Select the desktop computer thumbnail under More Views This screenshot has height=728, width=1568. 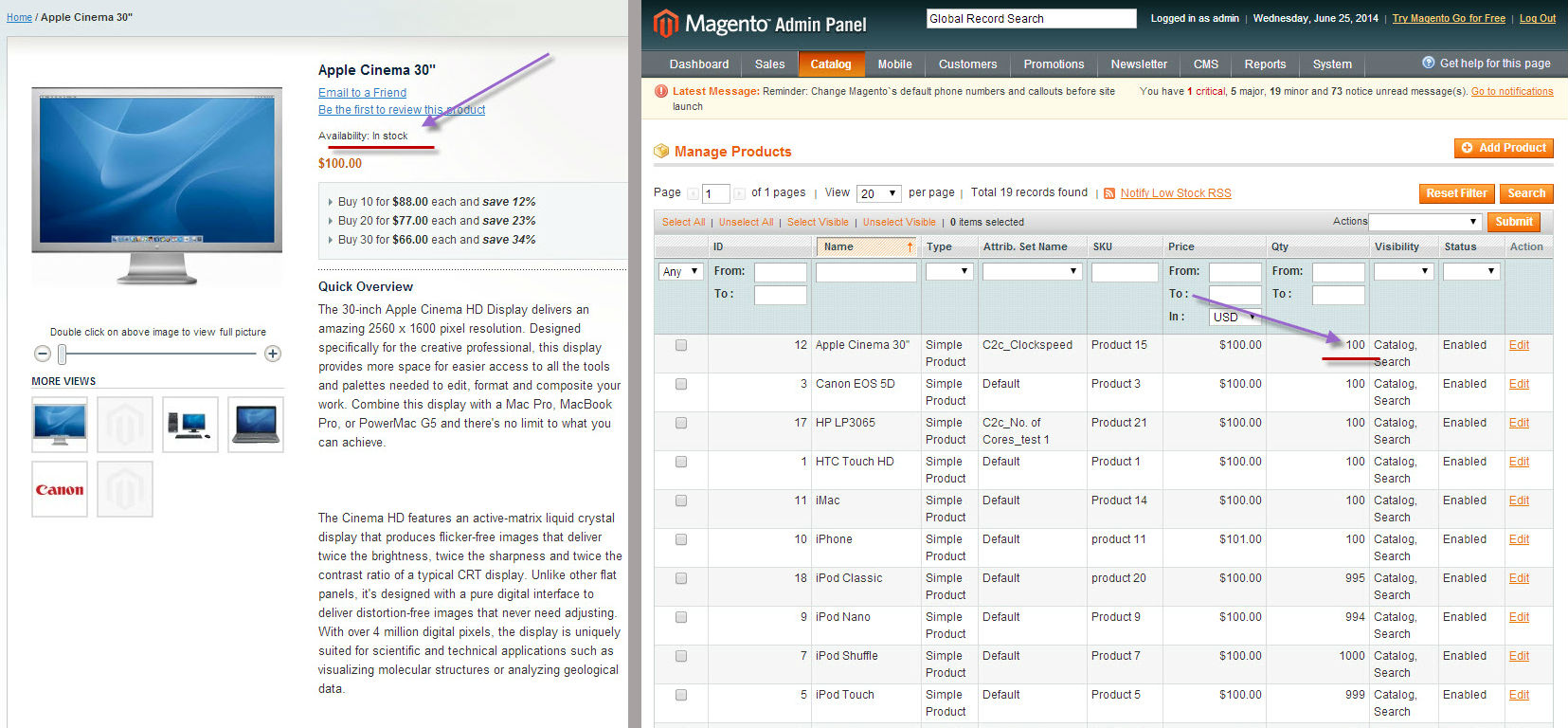point(190,424)
